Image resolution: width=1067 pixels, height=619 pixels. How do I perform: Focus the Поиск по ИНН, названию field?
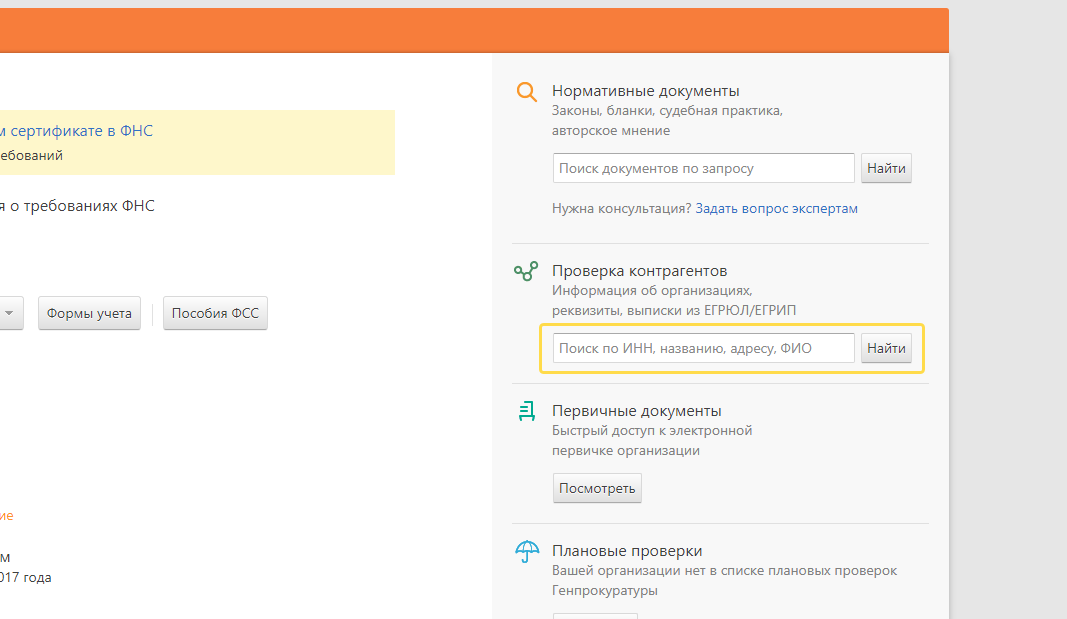point(704,348)
